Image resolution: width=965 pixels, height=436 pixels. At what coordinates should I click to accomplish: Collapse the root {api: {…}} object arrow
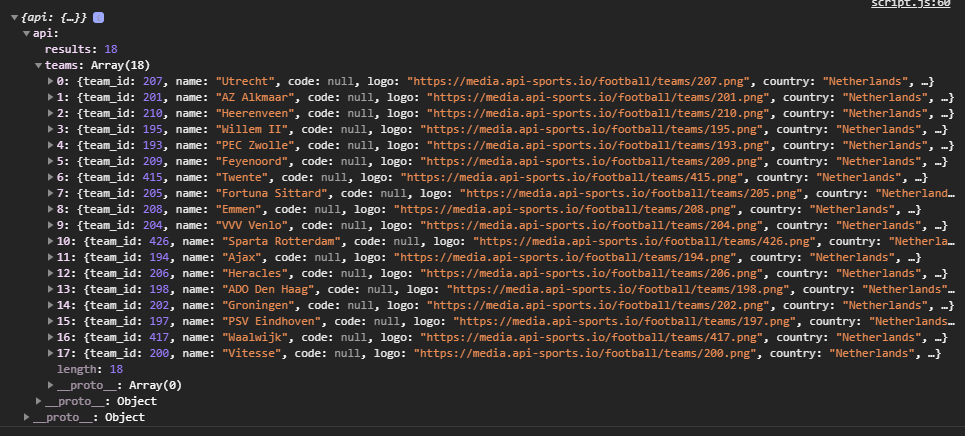14,18
